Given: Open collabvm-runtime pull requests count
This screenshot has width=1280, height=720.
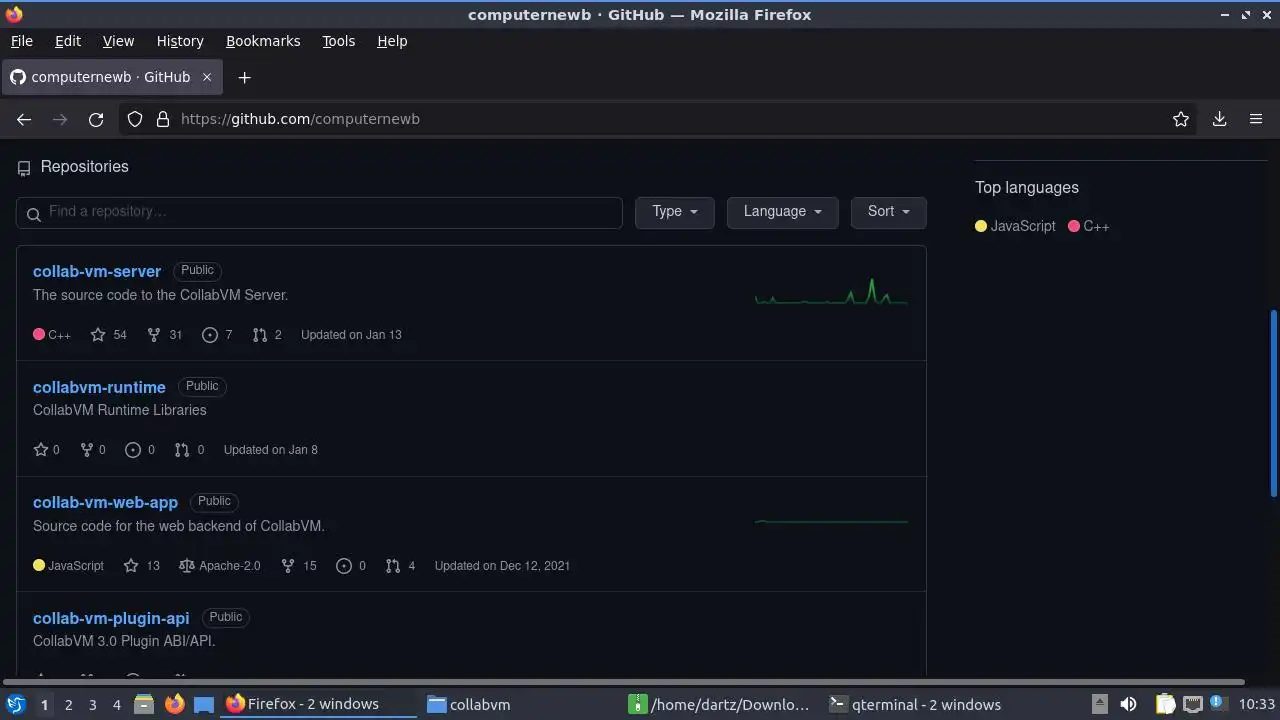Looking at the screenshot, I should [190, 450].
